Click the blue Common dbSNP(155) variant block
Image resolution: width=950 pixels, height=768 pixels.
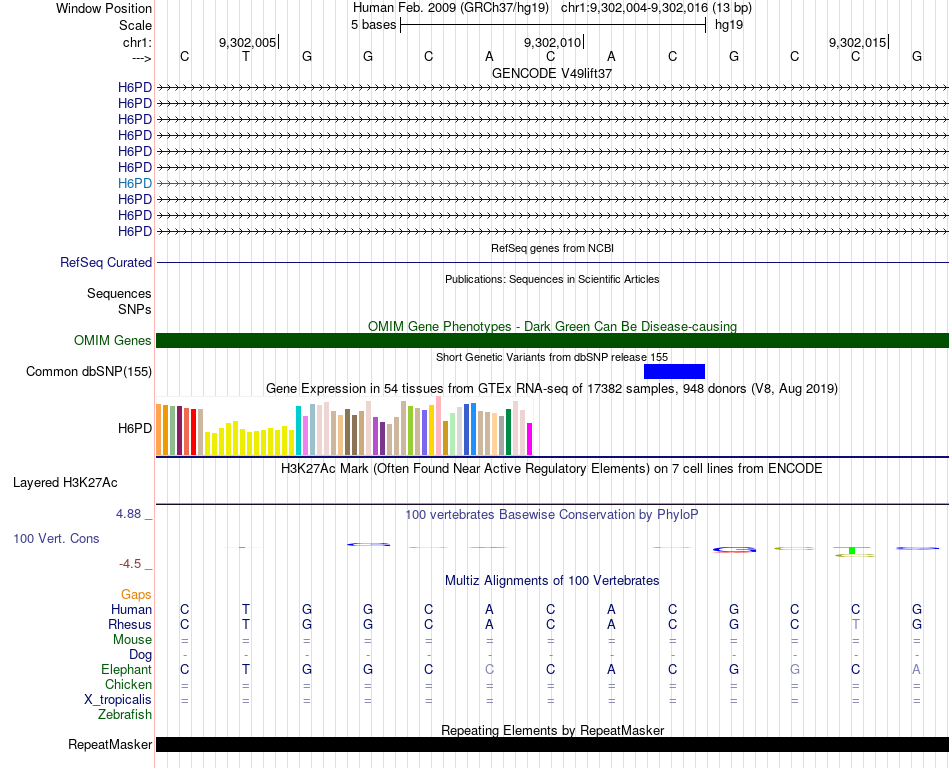pos(674,371)
